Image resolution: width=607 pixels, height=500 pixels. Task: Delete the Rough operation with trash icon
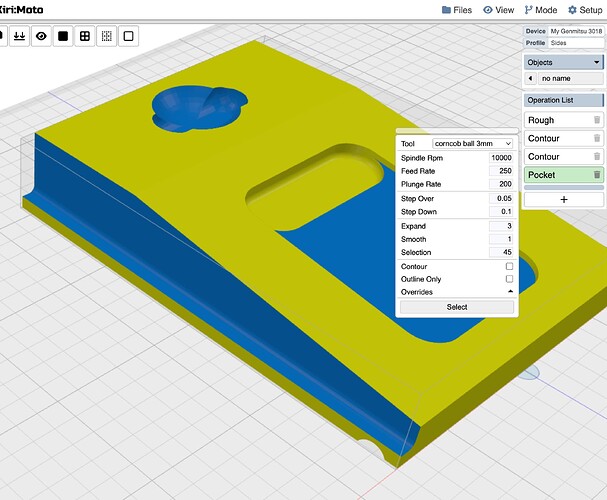click(x=597, y=120)
